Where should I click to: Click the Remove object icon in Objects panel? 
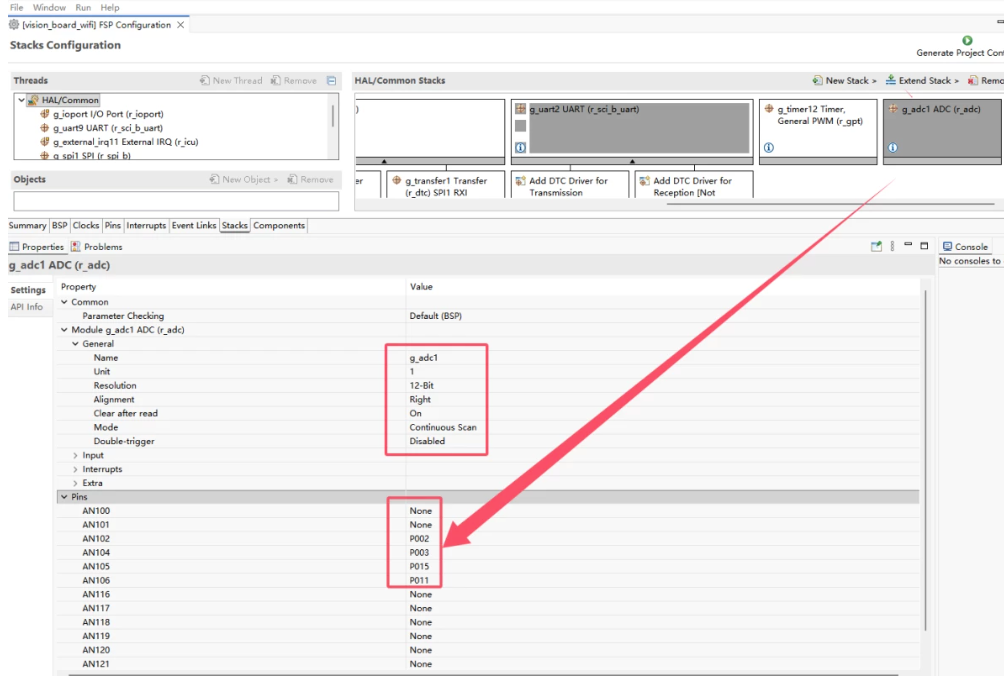click(293, 179)
